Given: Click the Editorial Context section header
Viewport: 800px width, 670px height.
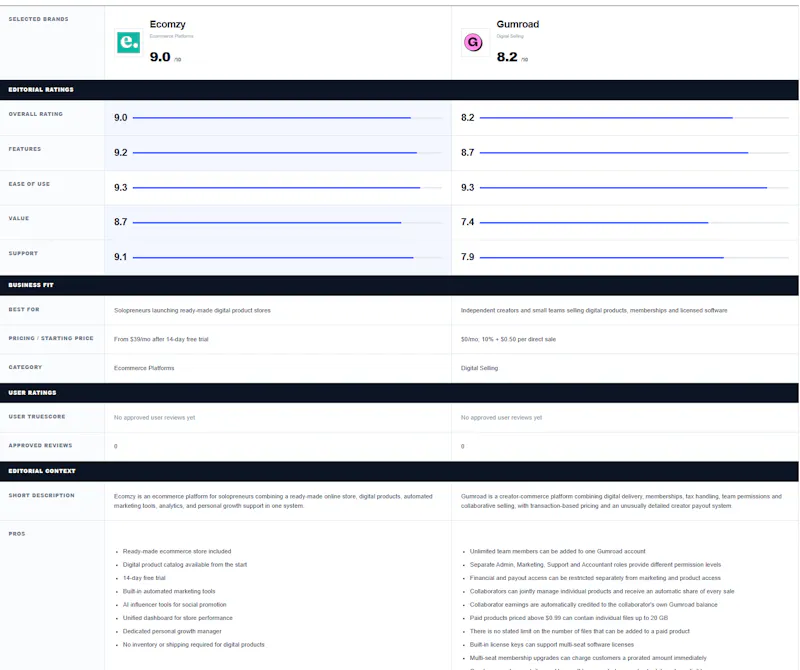Looking at the screenshot, I should coord(399,471).
